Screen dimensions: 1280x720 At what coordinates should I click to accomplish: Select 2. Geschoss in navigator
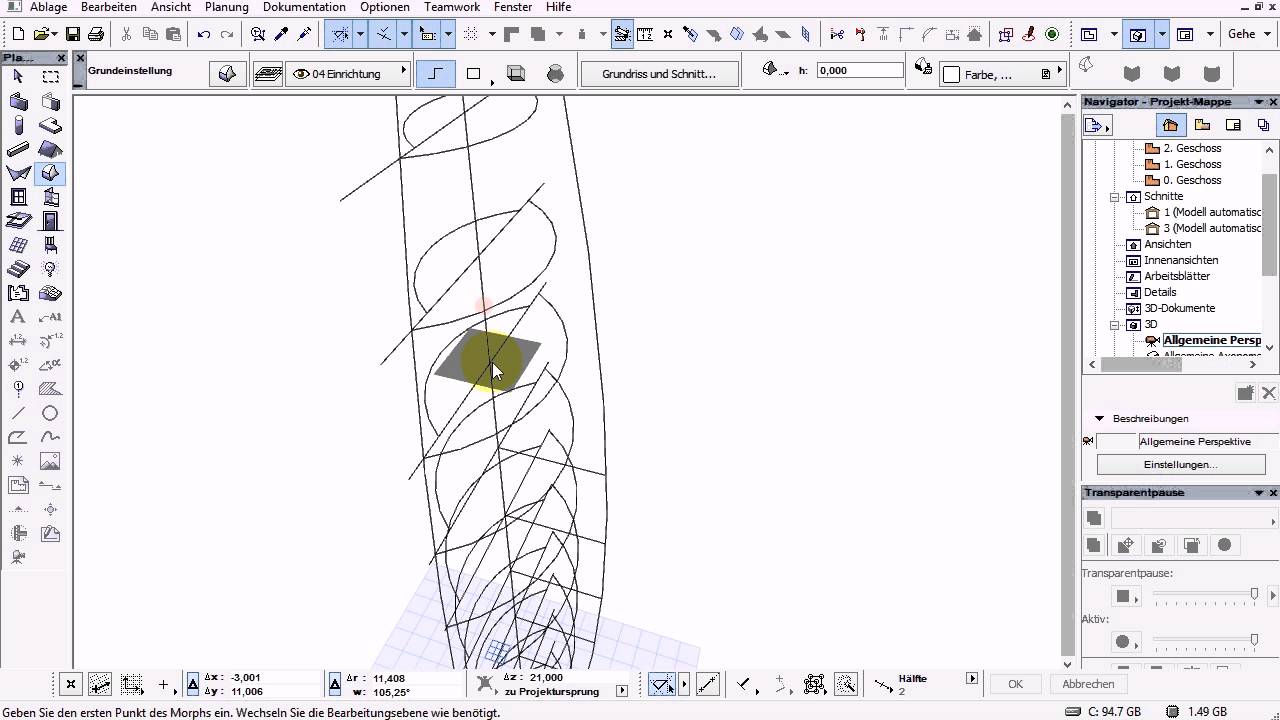pos(1192,148)
